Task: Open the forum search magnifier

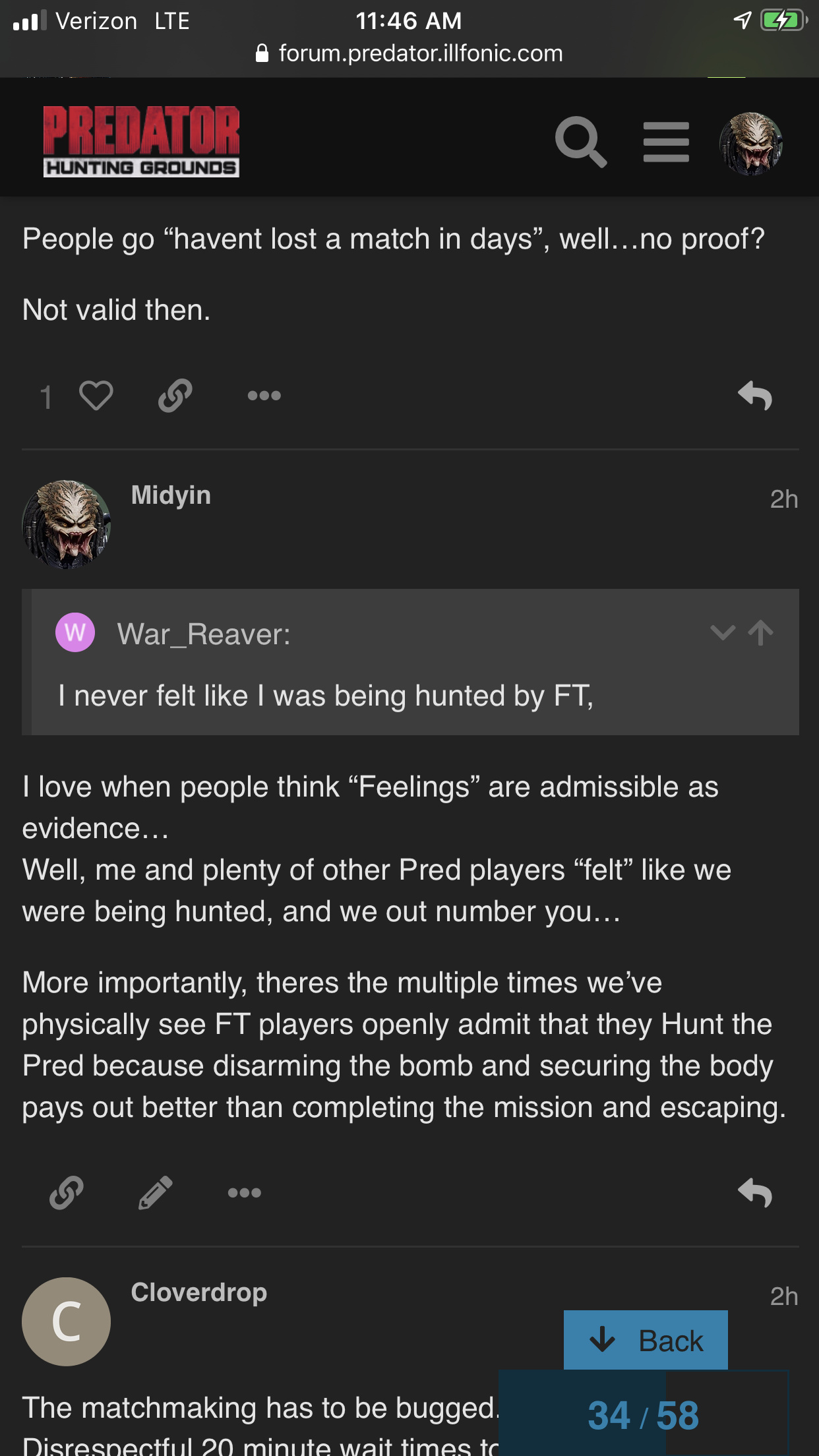Action: pyautogui.click(x=580, y=142)
